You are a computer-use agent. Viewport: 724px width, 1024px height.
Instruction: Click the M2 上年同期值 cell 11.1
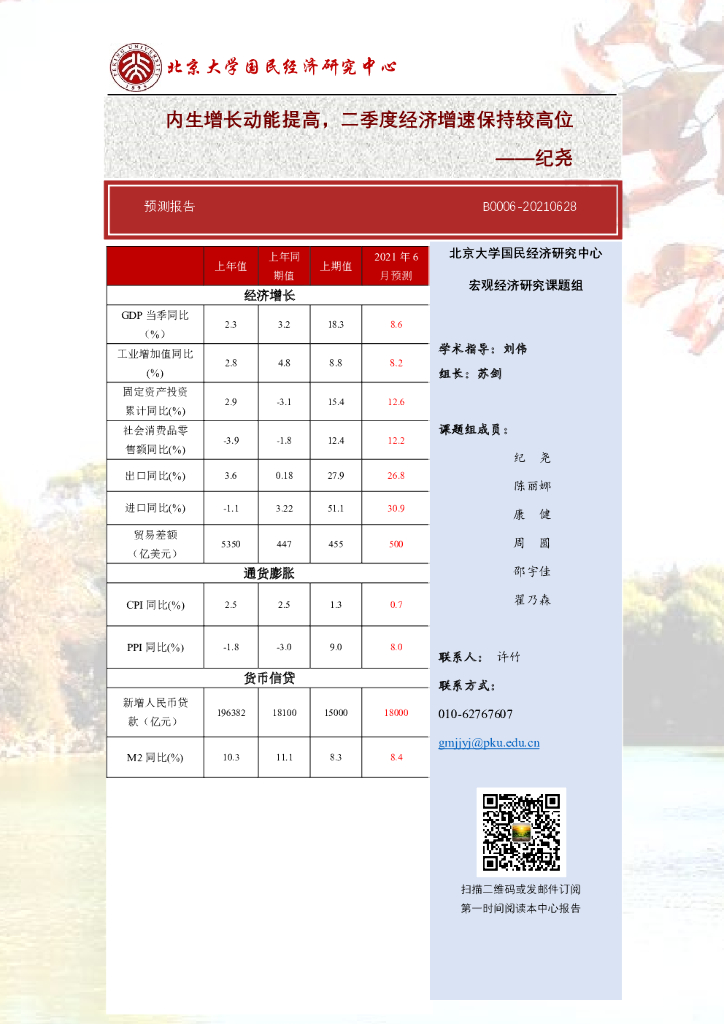click(284, 758)
